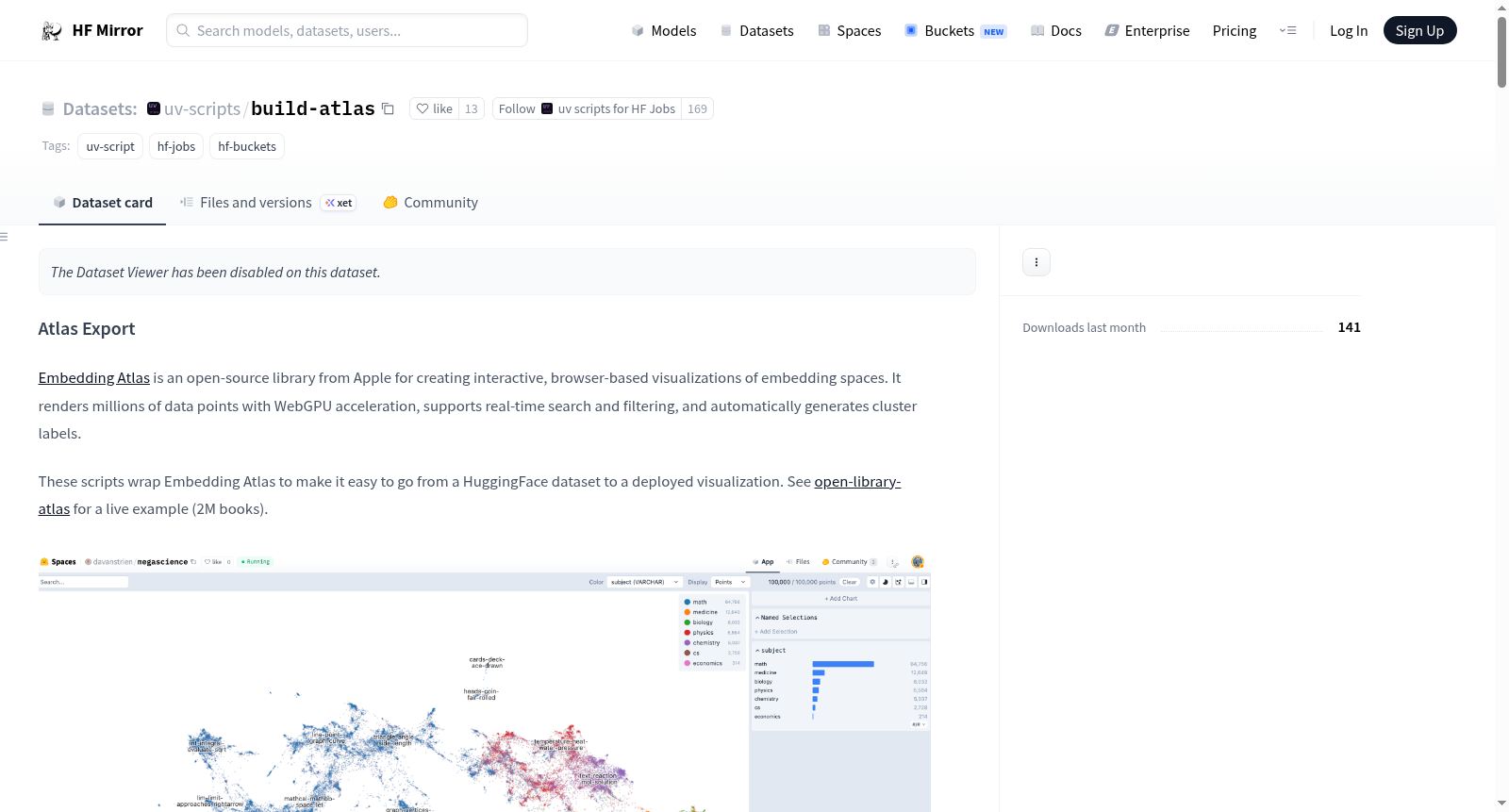Like the dataset with the heart button
The height and width of the screenshot is (812, 1509).
click(x=435, y=109)
